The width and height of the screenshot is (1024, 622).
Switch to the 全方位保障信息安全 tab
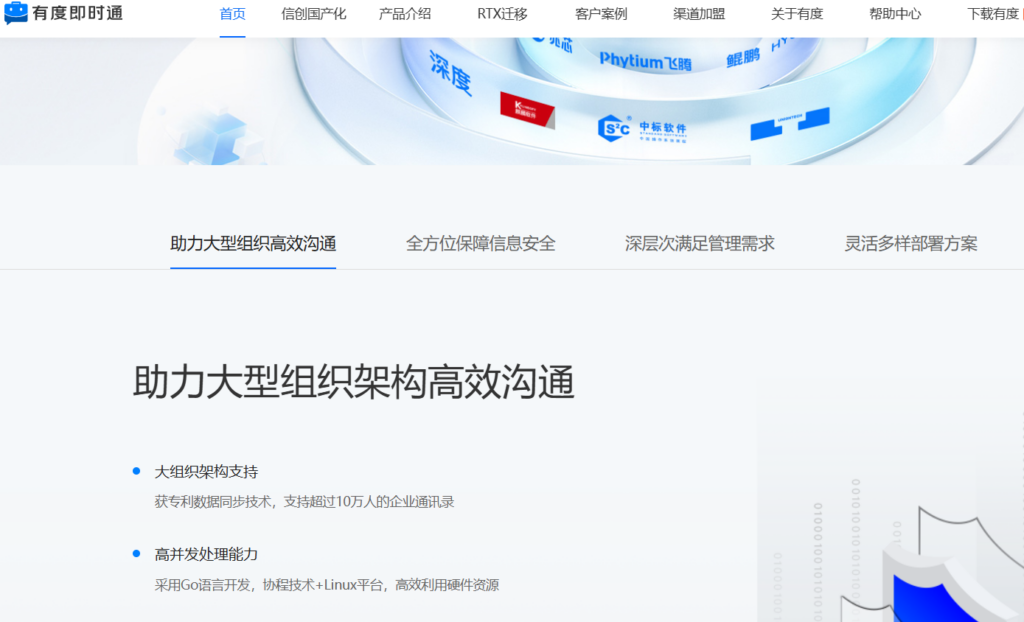tap(481, 243)
